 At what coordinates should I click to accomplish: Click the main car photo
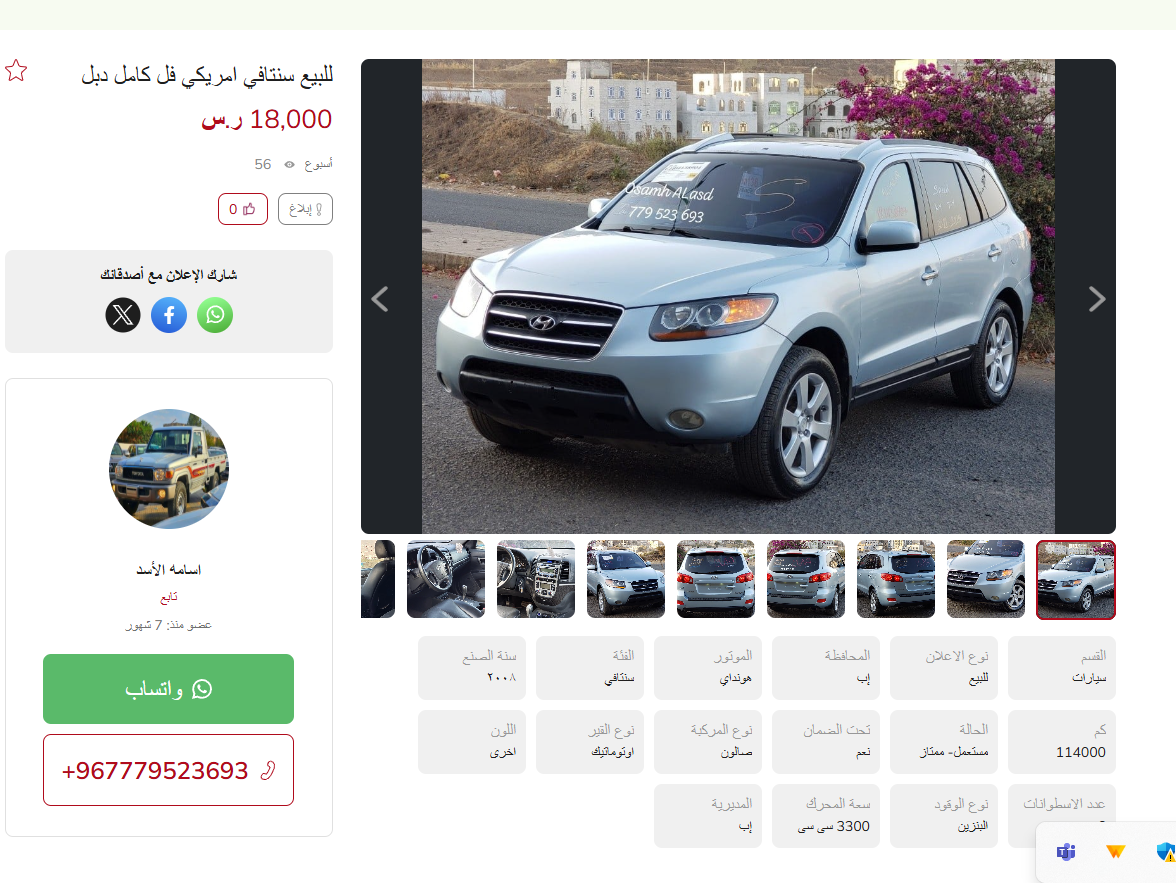738,296
